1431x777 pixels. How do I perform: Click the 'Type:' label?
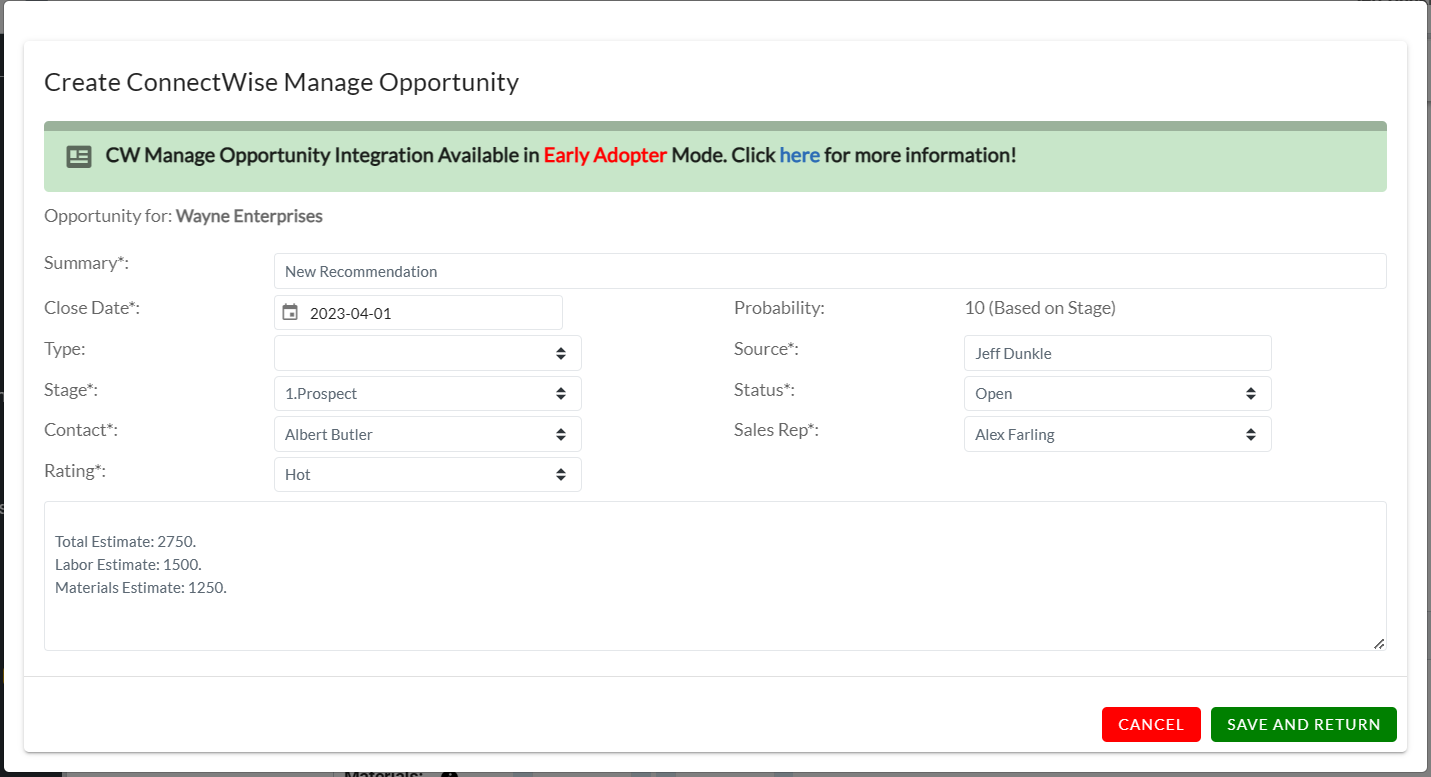click(x=65, y=349)
